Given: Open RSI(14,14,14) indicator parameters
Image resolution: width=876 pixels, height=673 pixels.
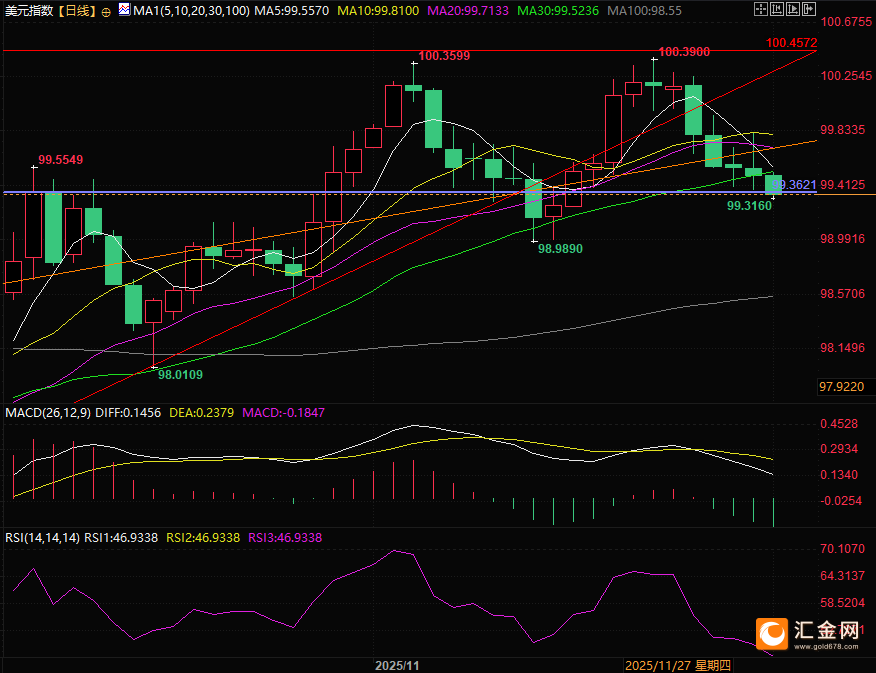Looking at the screenshot, I should (x=42, y=537).
